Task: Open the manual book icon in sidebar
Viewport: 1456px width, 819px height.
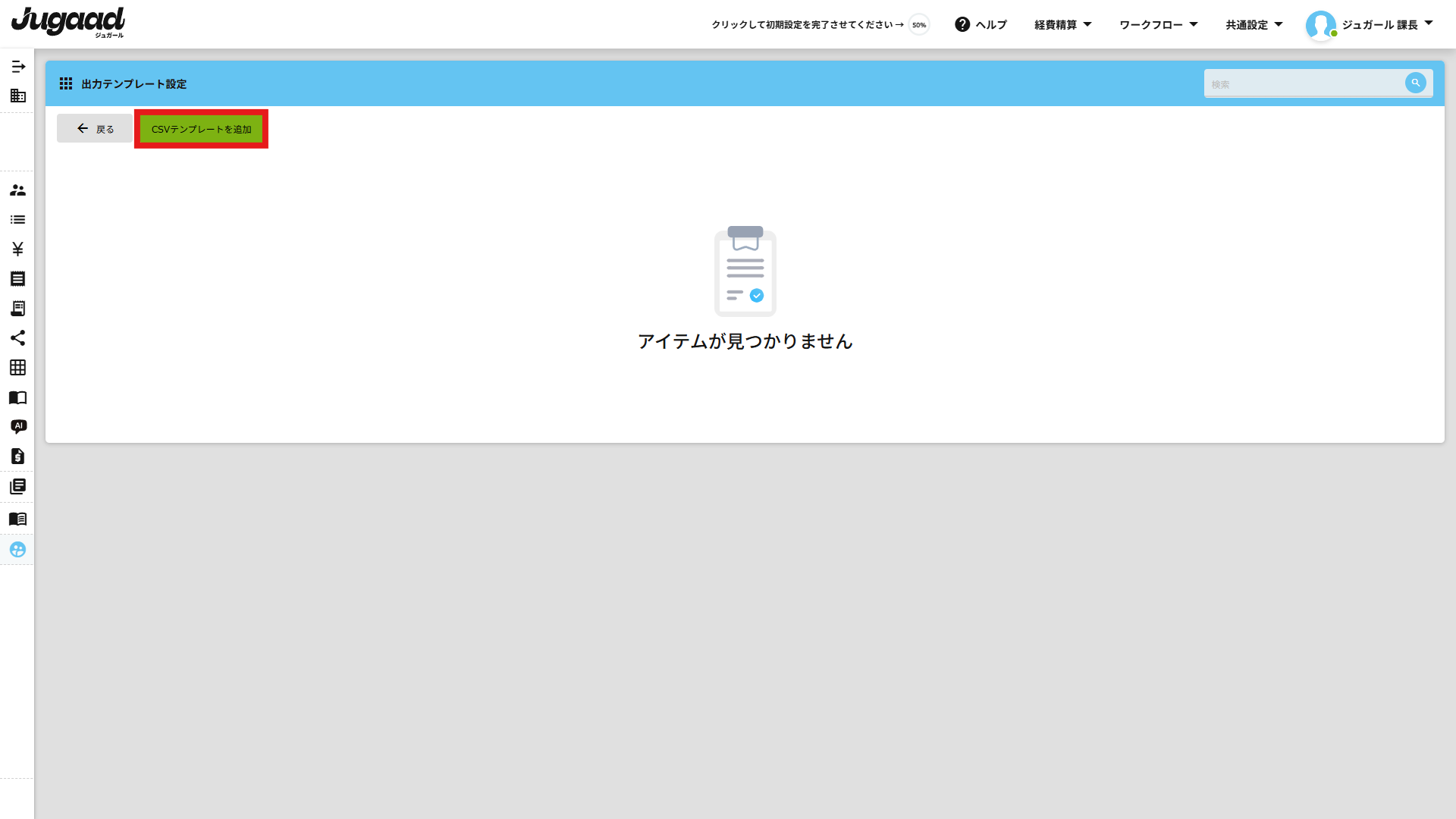Action: (18, 519)
